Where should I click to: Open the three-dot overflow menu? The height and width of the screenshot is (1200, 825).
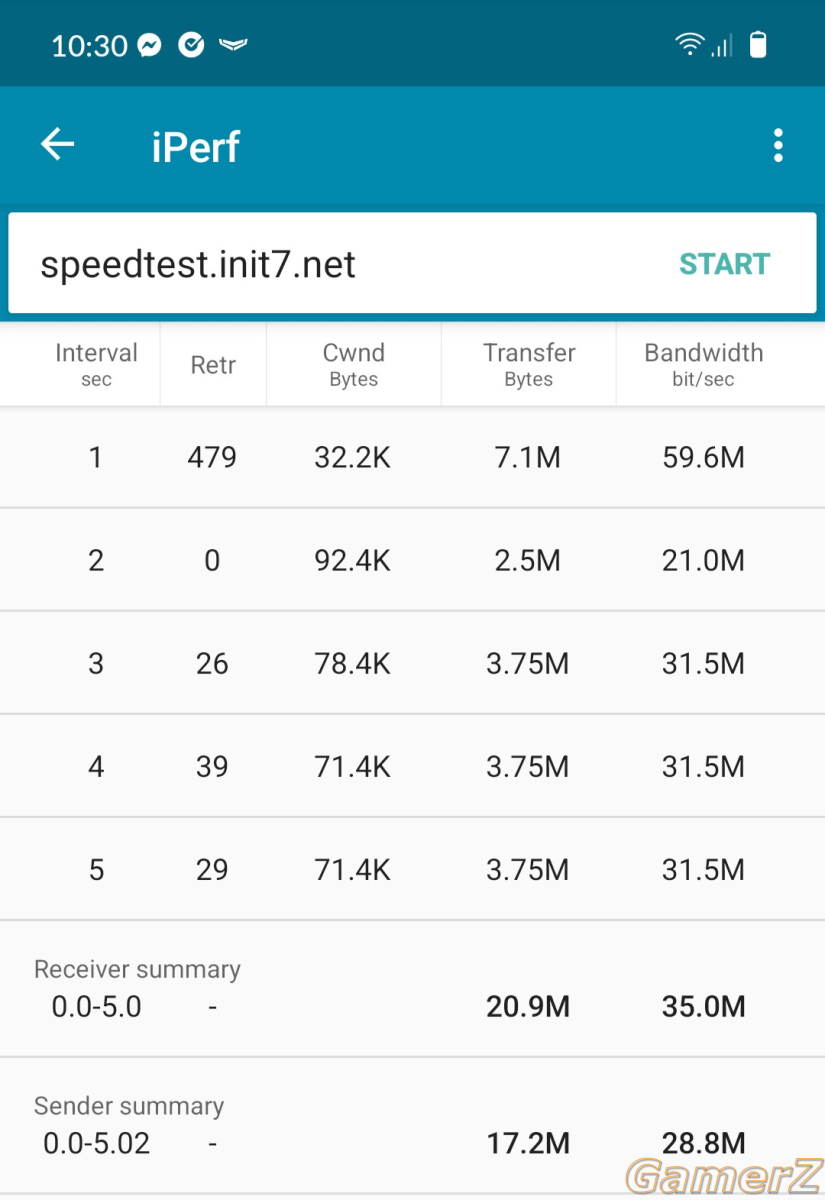(x=778, y=146)
